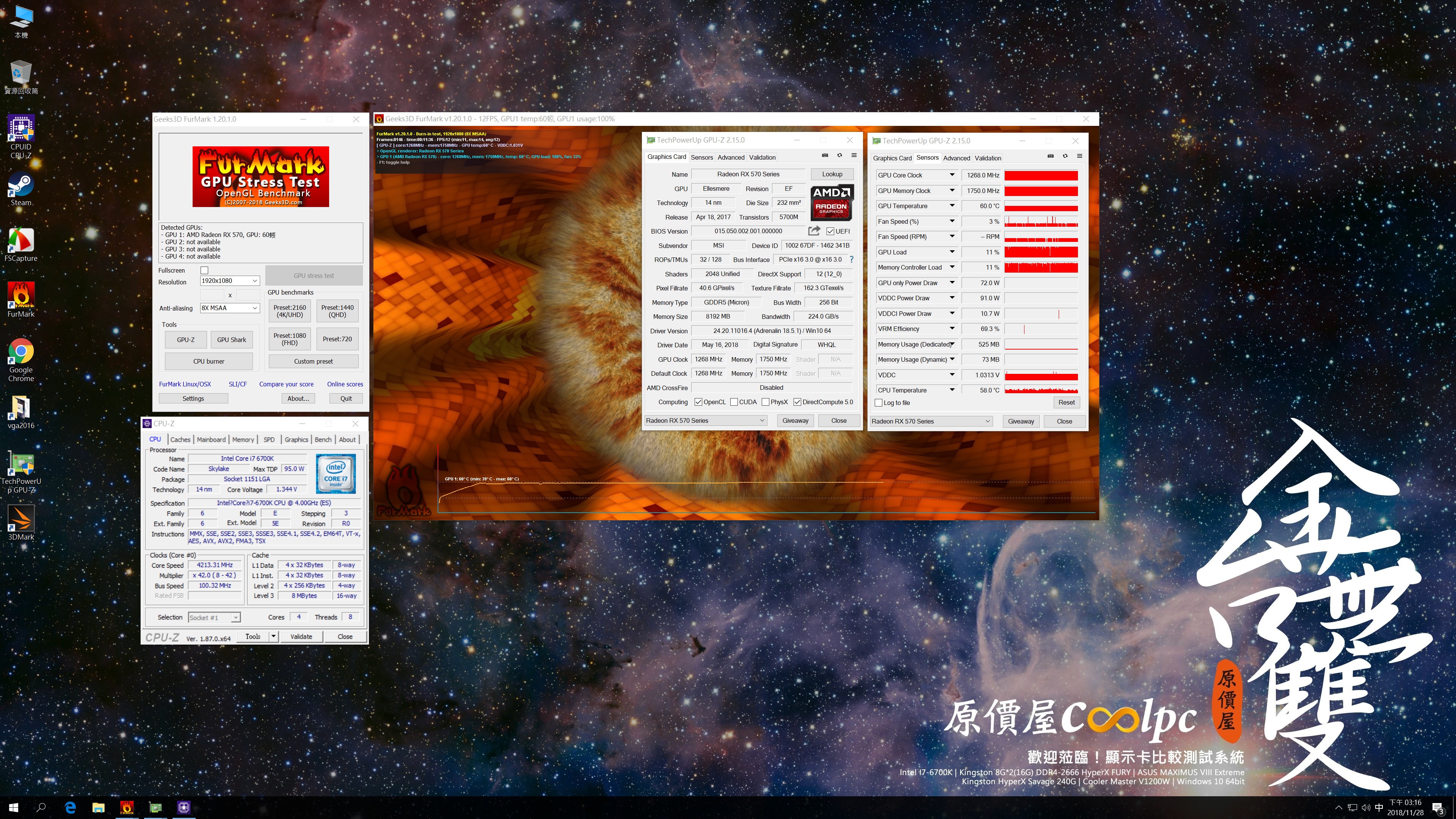Click Reset button in GPU-Z Sensors
1456x819 pixels.
tap(1067, 402)
